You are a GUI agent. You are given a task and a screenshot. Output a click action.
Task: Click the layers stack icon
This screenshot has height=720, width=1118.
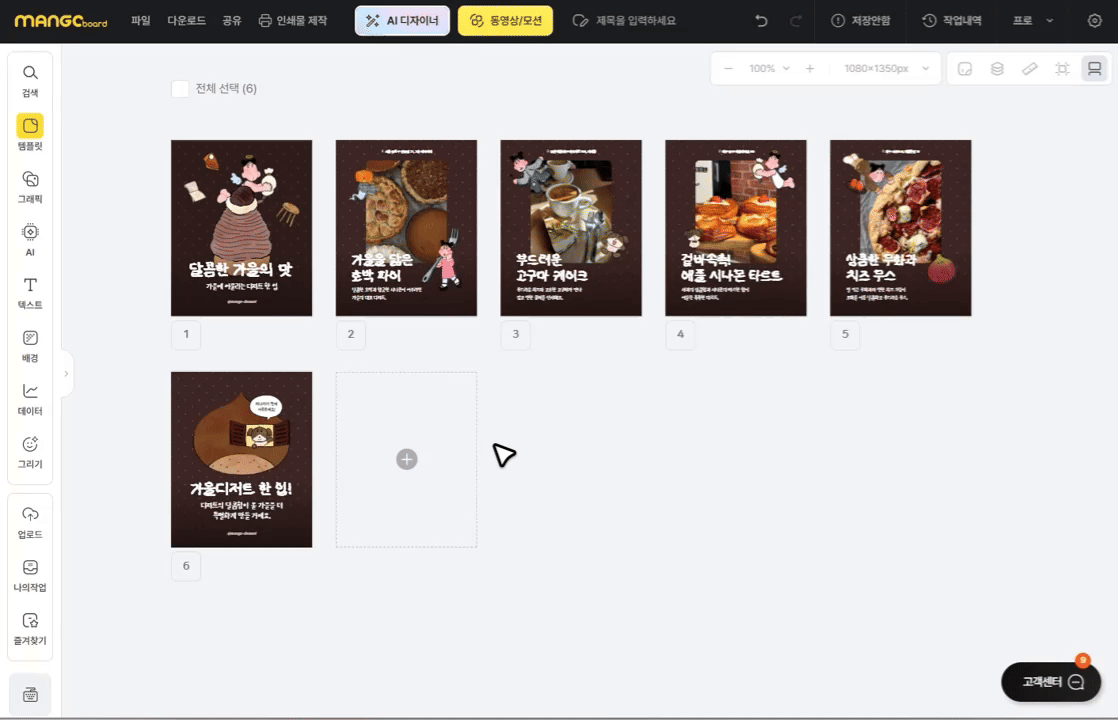coord(997,69)
